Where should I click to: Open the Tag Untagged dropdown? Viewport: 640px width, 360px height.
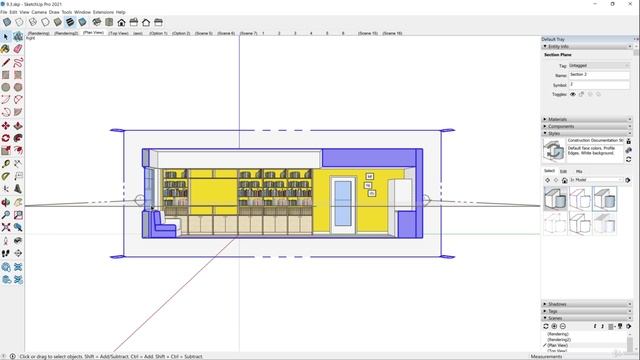599,65
